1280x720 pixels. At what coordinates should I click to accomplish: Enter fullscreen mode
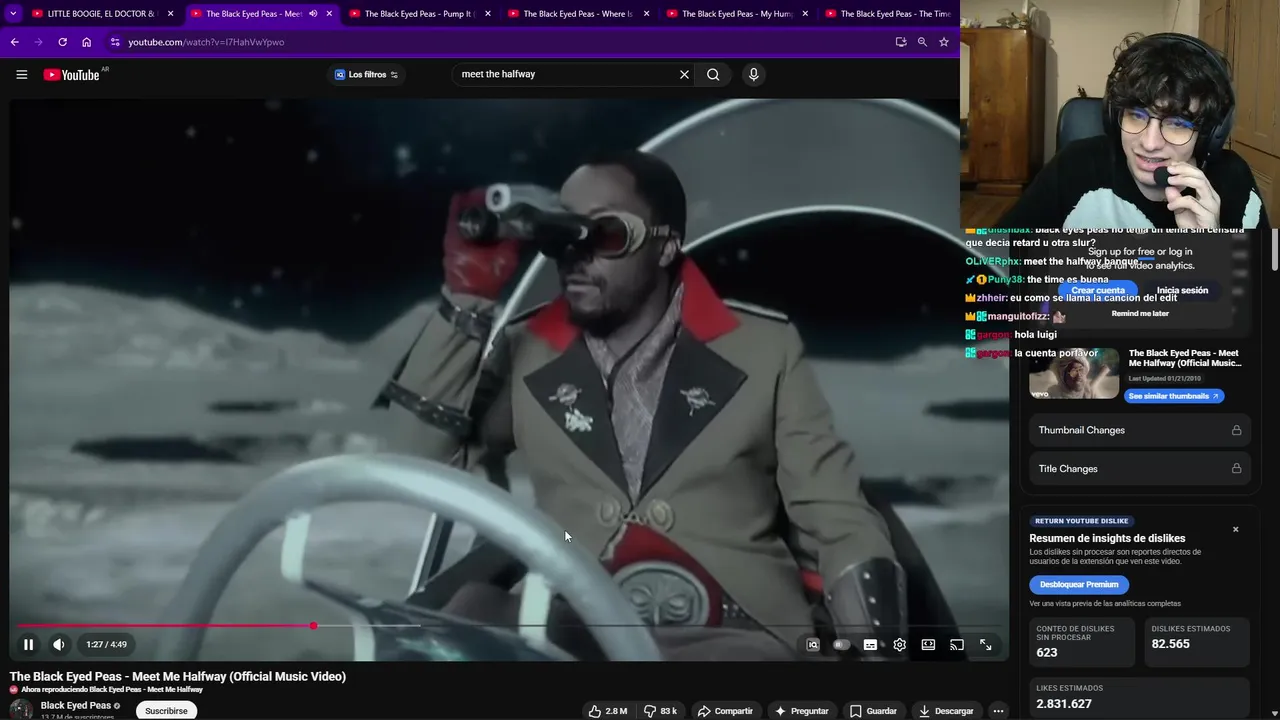tap(986, 645)
